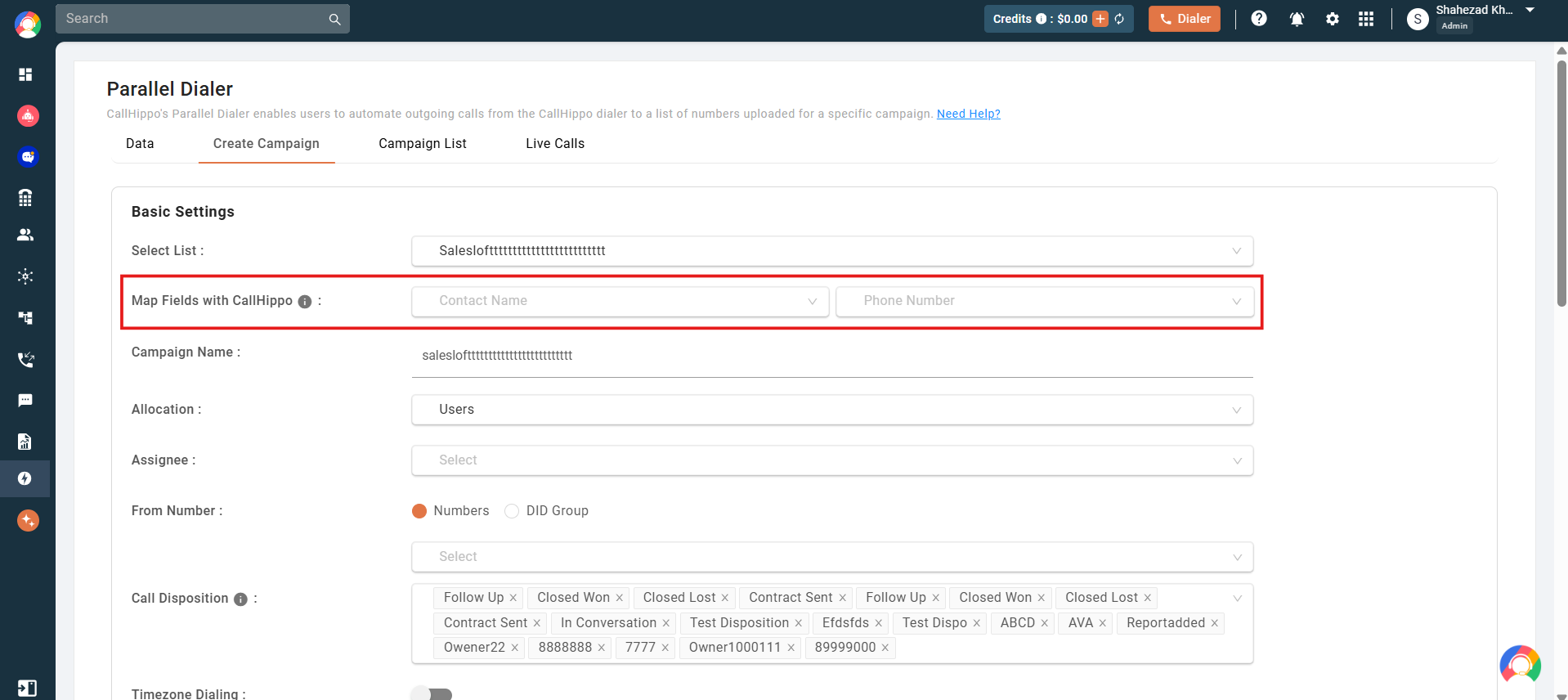Remove the Reportadded disposition tag
This screenshot has height=700, width=1568.
pyautogui.click(x=1214, y=624)
